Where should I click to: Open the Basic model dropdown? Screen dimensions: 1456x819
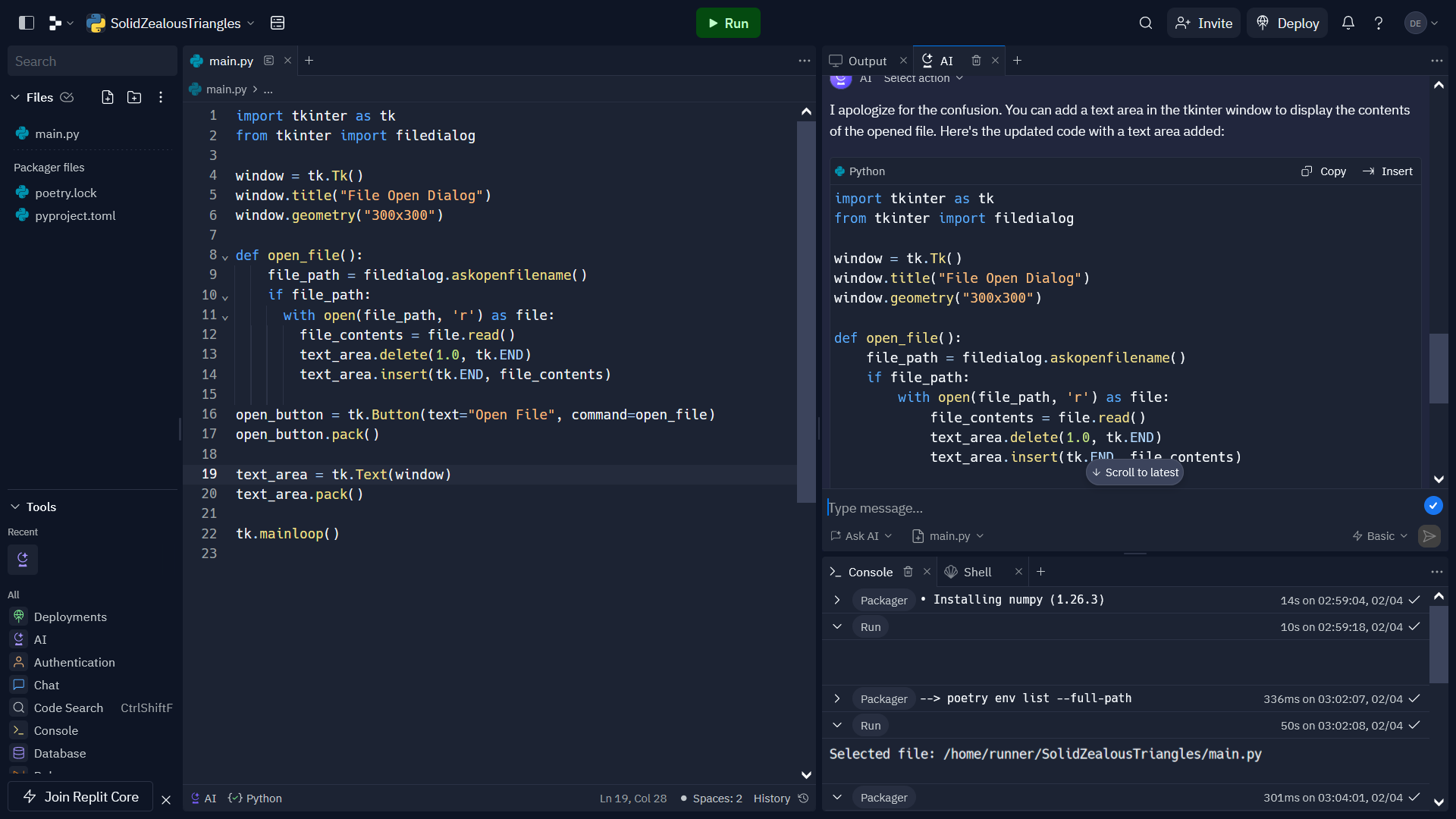pyautogui.click(x=1380, y=536)
